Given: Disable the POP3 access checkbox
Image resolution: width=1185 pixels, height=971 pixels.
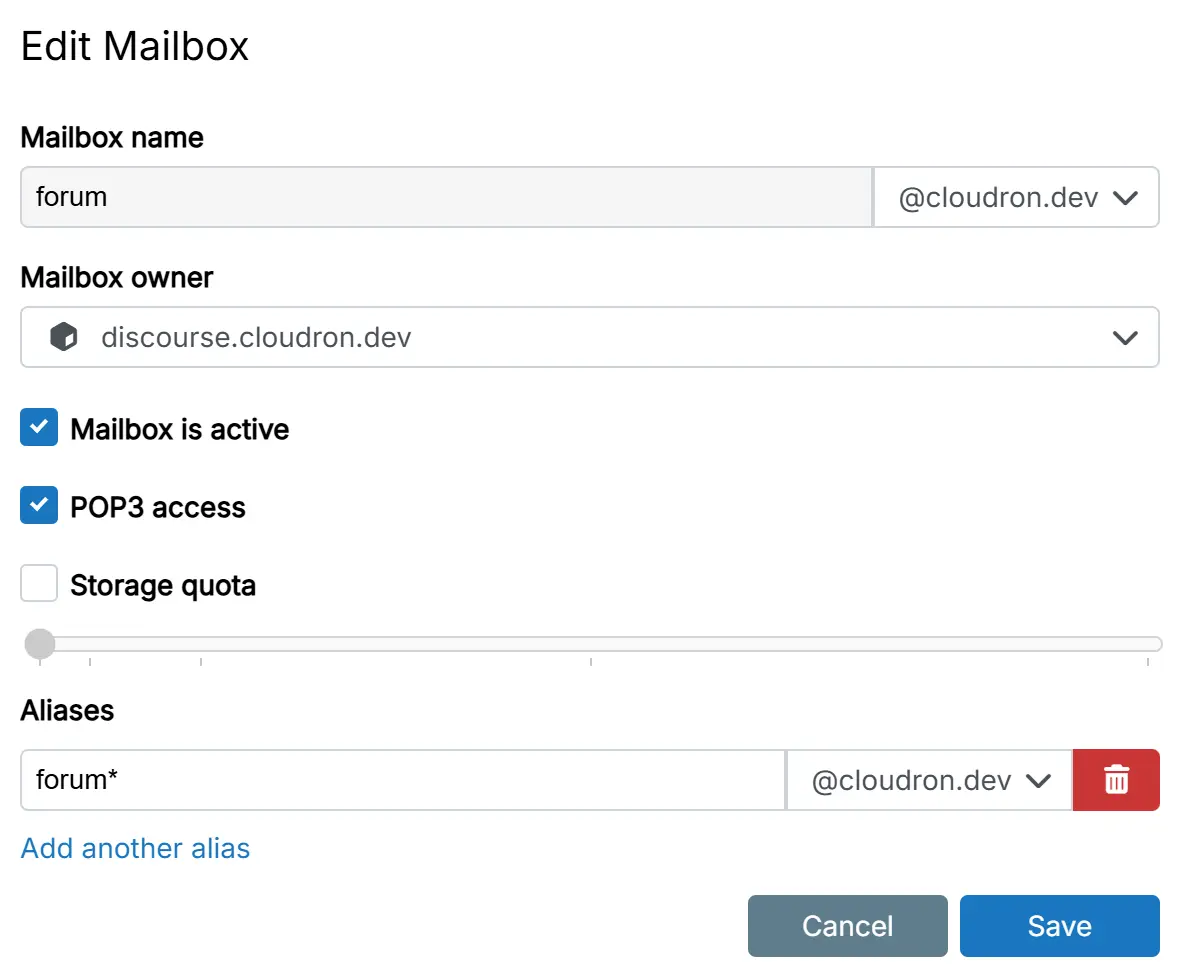Looking at the screenshot, I should 39,506.
